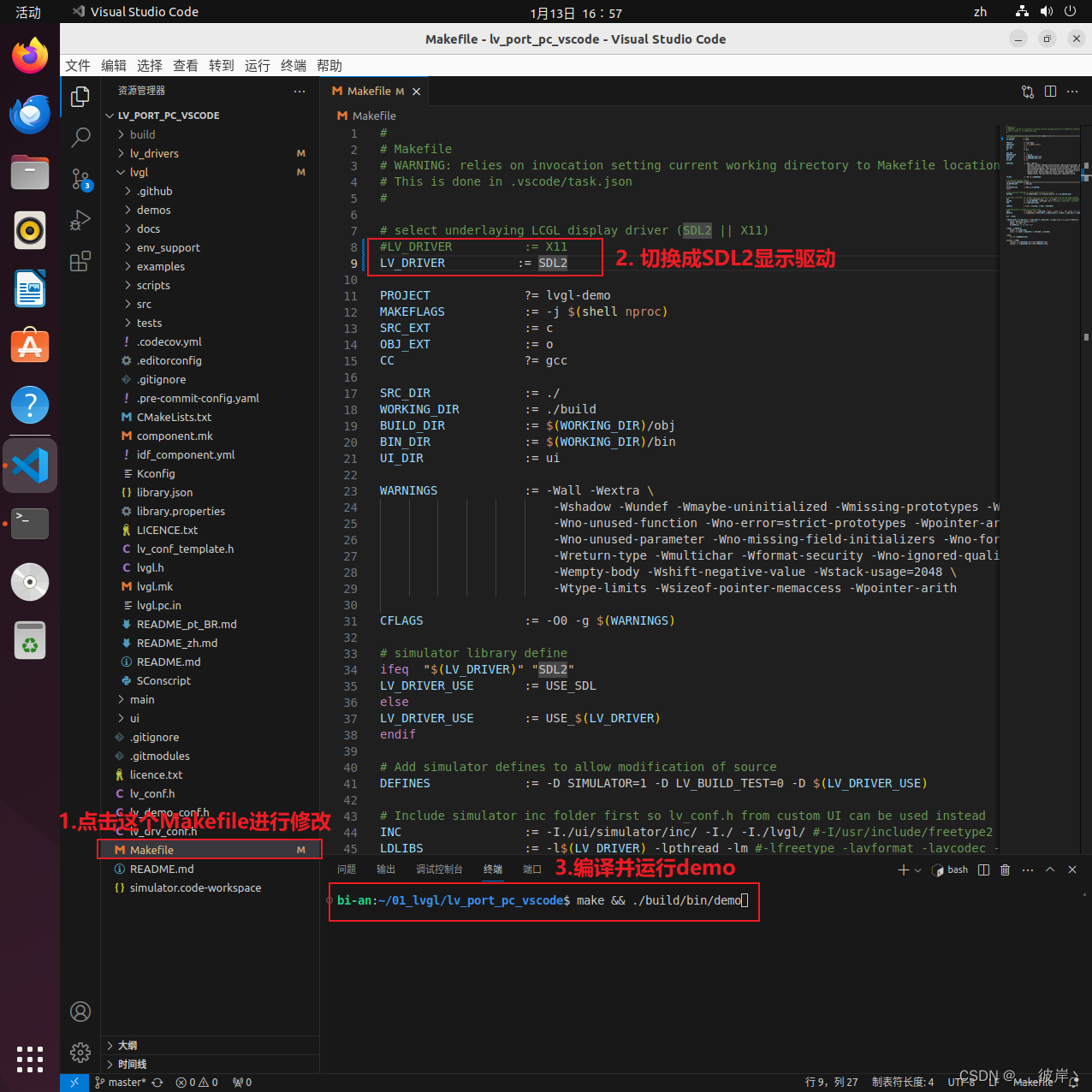Open the 活动 Activities overview

pyautogui.click(x=28, y=12)
